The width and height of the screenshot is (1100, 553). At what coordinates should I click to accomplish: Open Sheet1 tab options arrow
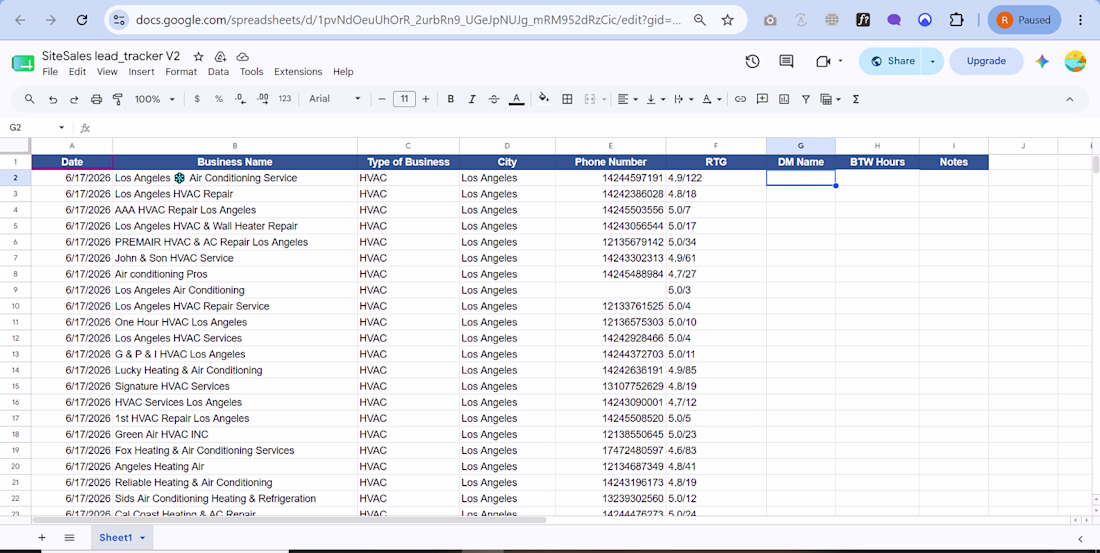pyautogui.click(x=143, y=538)
